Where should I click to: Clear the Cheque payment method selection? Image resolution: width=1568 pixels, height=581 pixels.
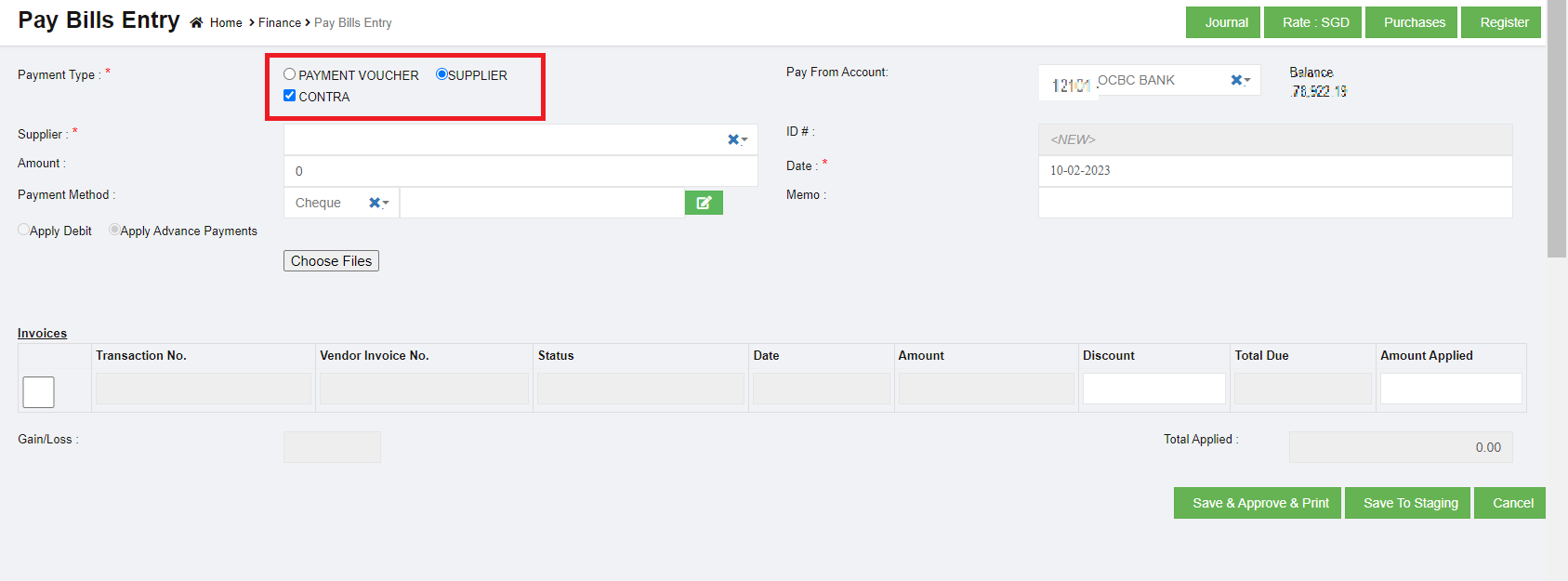tap(375, 203)
